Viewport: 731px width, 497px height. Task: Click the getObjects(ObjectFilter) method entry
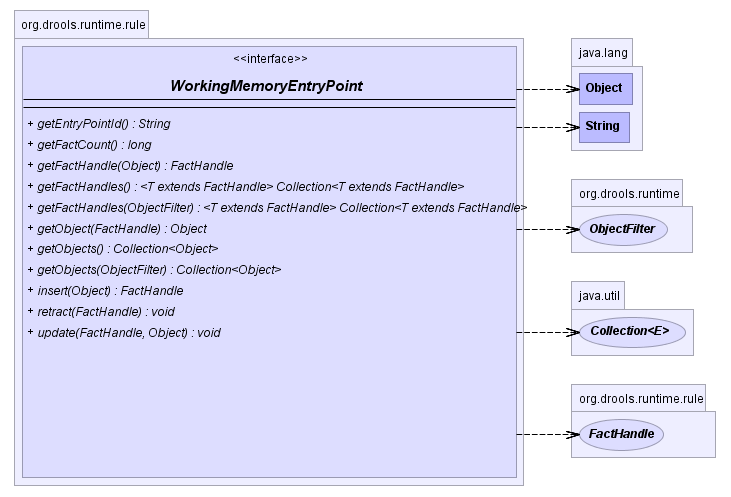point(154,270)
